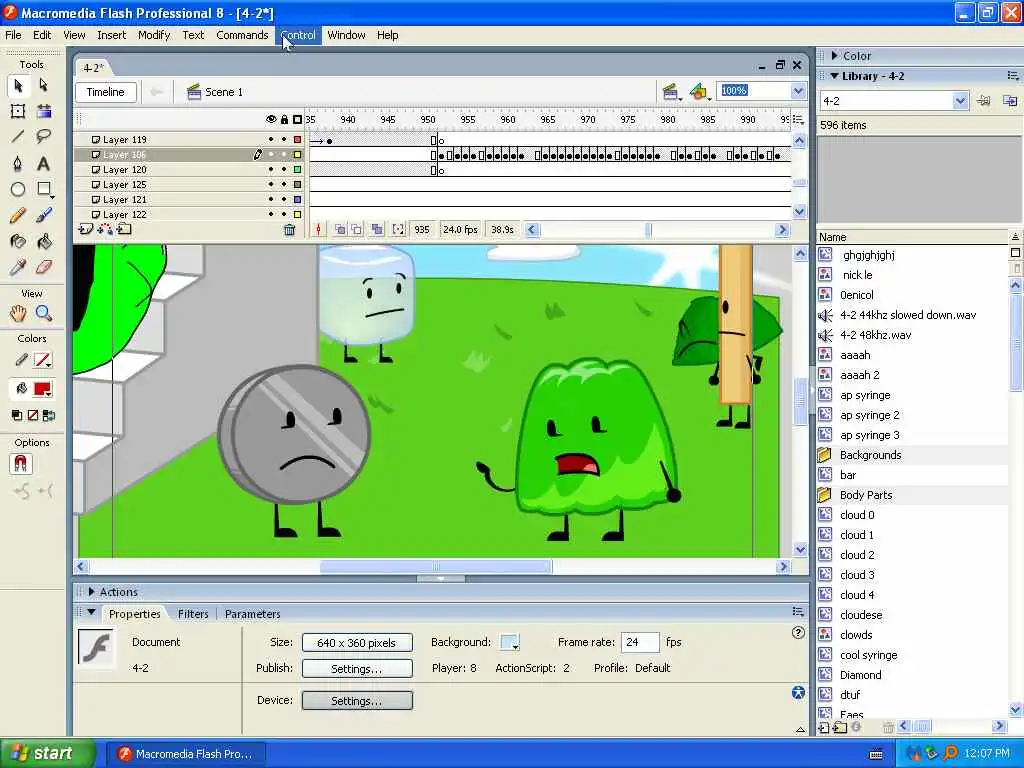
Task: Click the Device Settings button
Action: [x=357, y=701]
